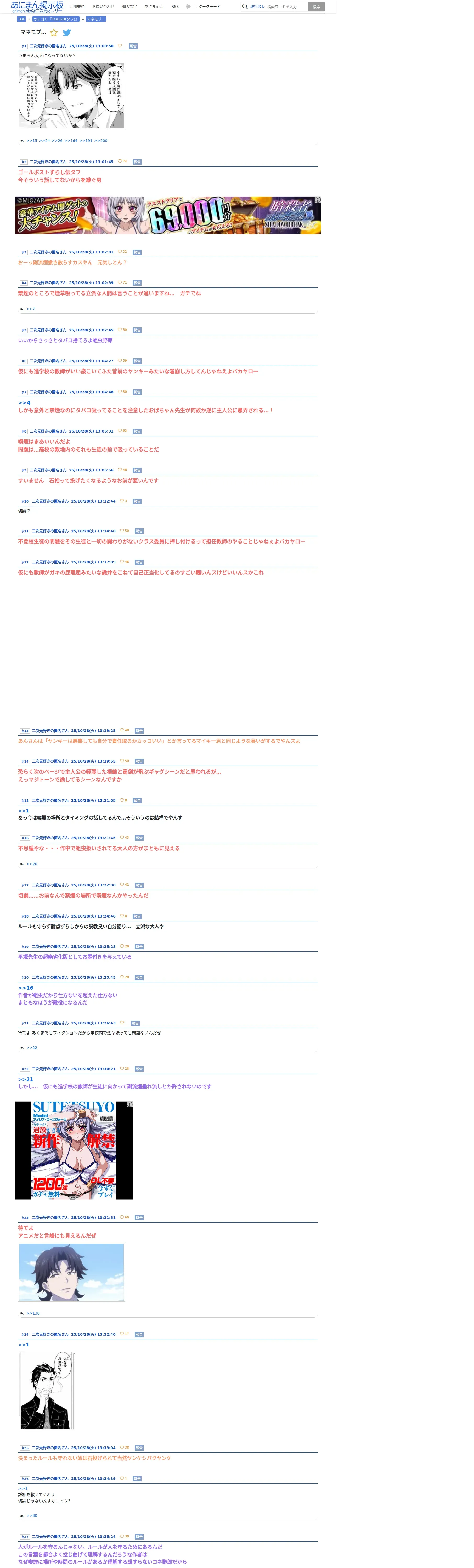Focus the 検索ワードを入力 search field
474x1568 pixels.
tap(286, 7)
